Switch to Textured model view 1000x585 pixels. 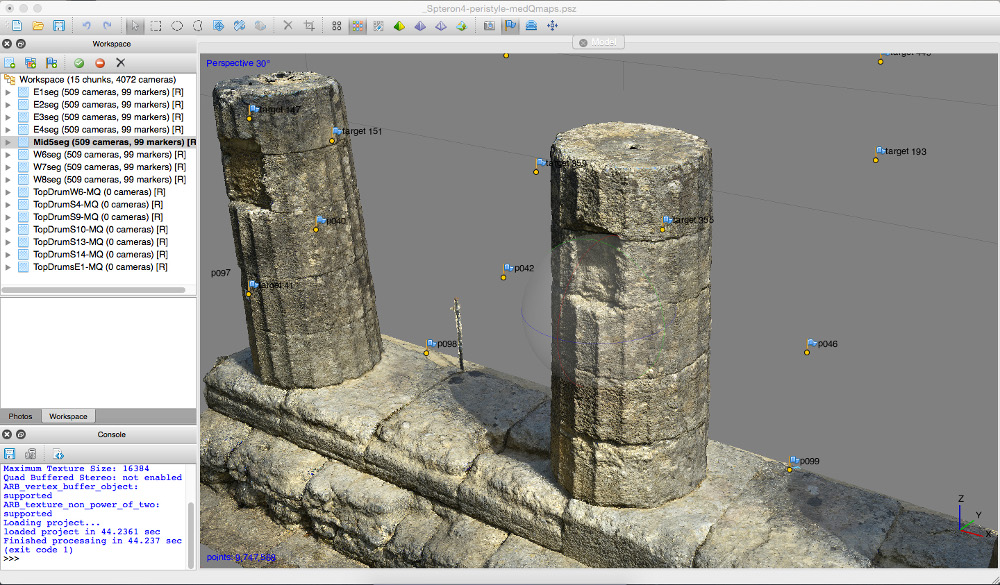pyautogui.click(x=462, y=27)
